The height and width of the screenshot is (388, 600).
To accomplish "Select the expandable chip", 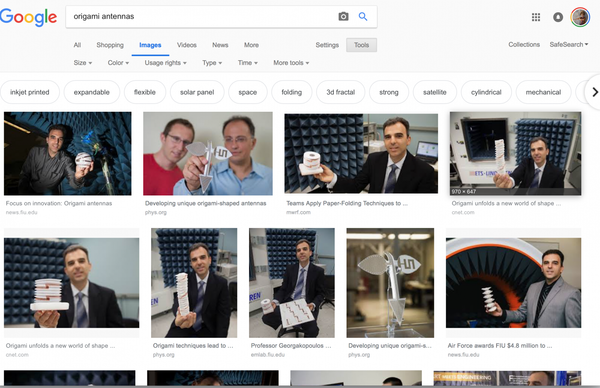I will (x=91, y=92).
